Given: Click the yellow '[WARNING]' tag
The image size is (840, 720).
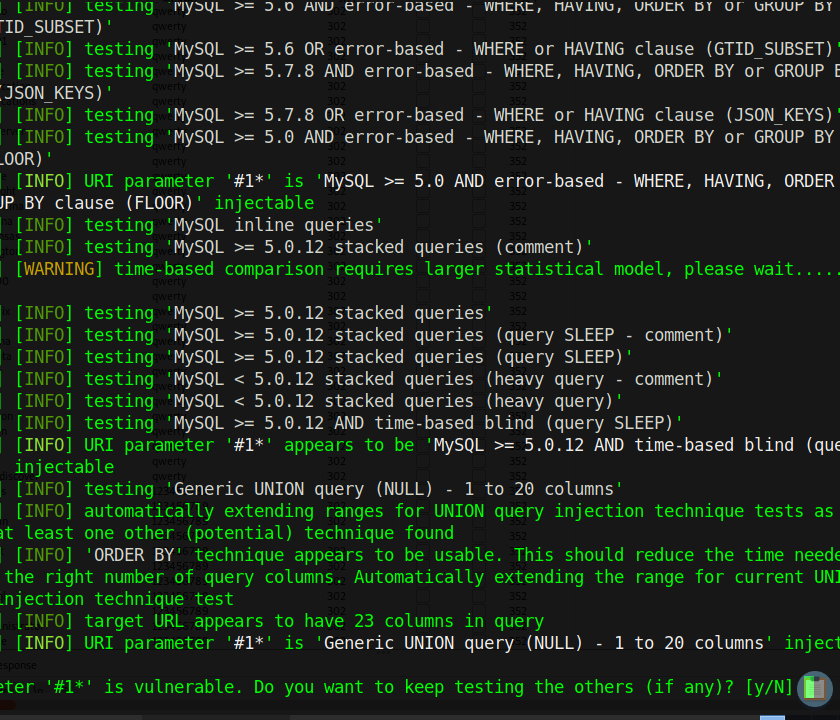Looking at the screenshot, I should pyautogui.click(x=59, y=269).
